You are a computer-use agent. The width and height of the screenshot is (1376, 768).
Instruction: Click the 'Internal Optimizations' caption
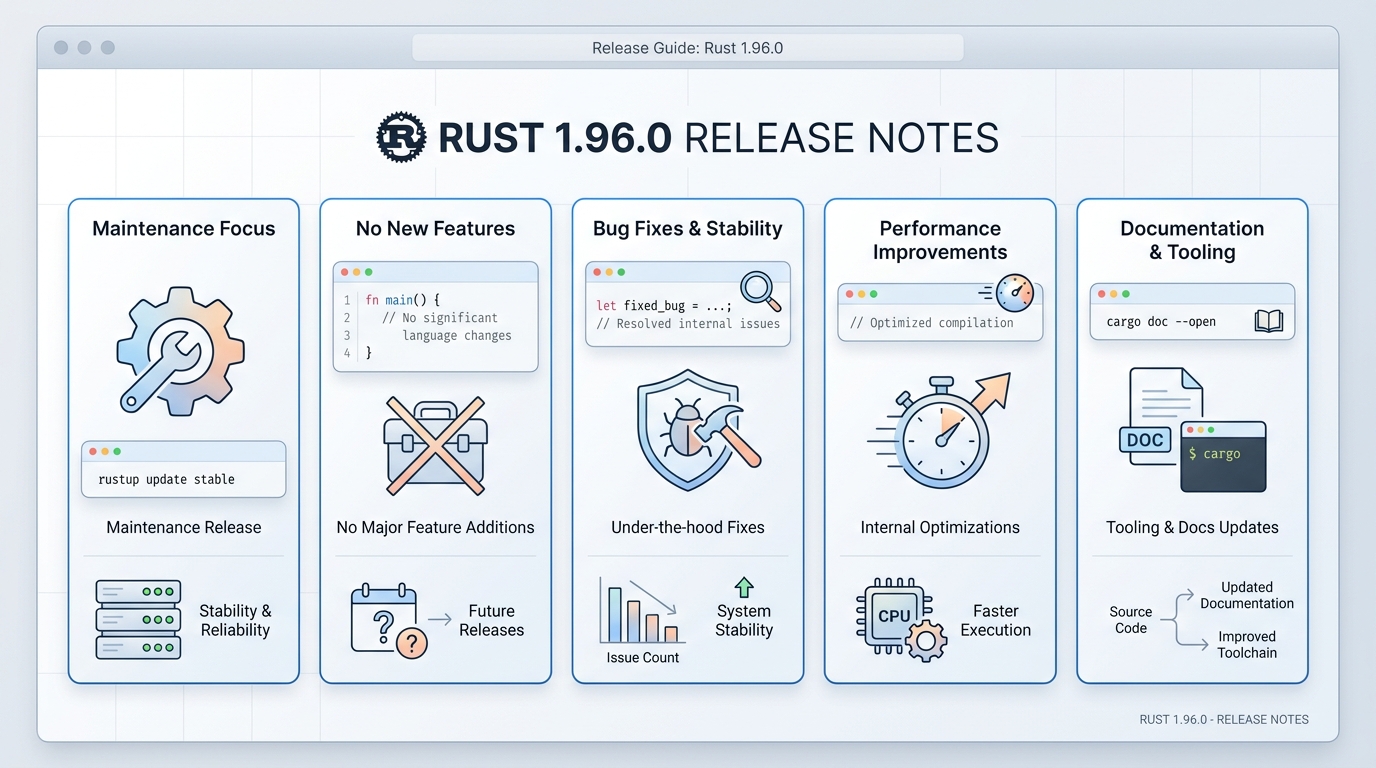pos(940,527)
